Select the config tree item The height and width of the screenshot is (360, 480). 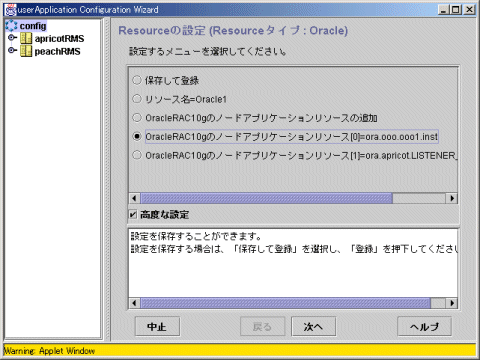point(33,26)
